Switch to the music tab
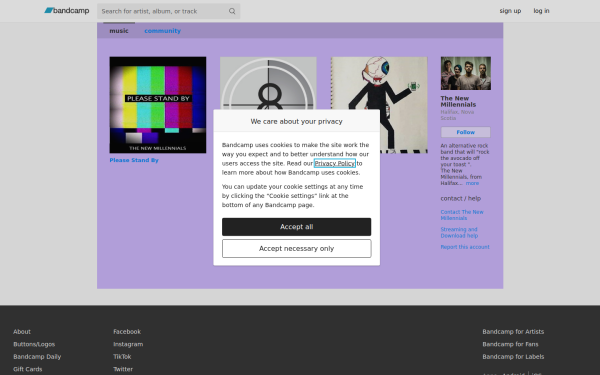 coord(119,31)
